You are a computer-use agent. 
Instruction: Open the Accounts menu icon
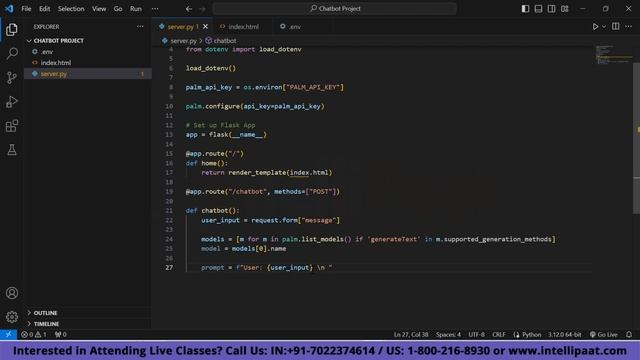[x=12, y=293]
